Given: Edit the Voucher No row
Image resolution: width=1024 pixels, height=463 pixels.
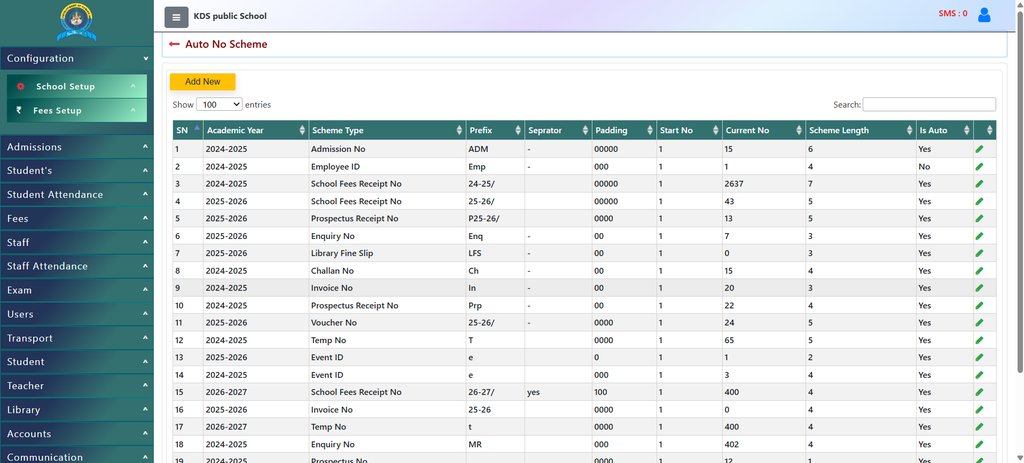Looking at the screenshot, I should point(979,323).
